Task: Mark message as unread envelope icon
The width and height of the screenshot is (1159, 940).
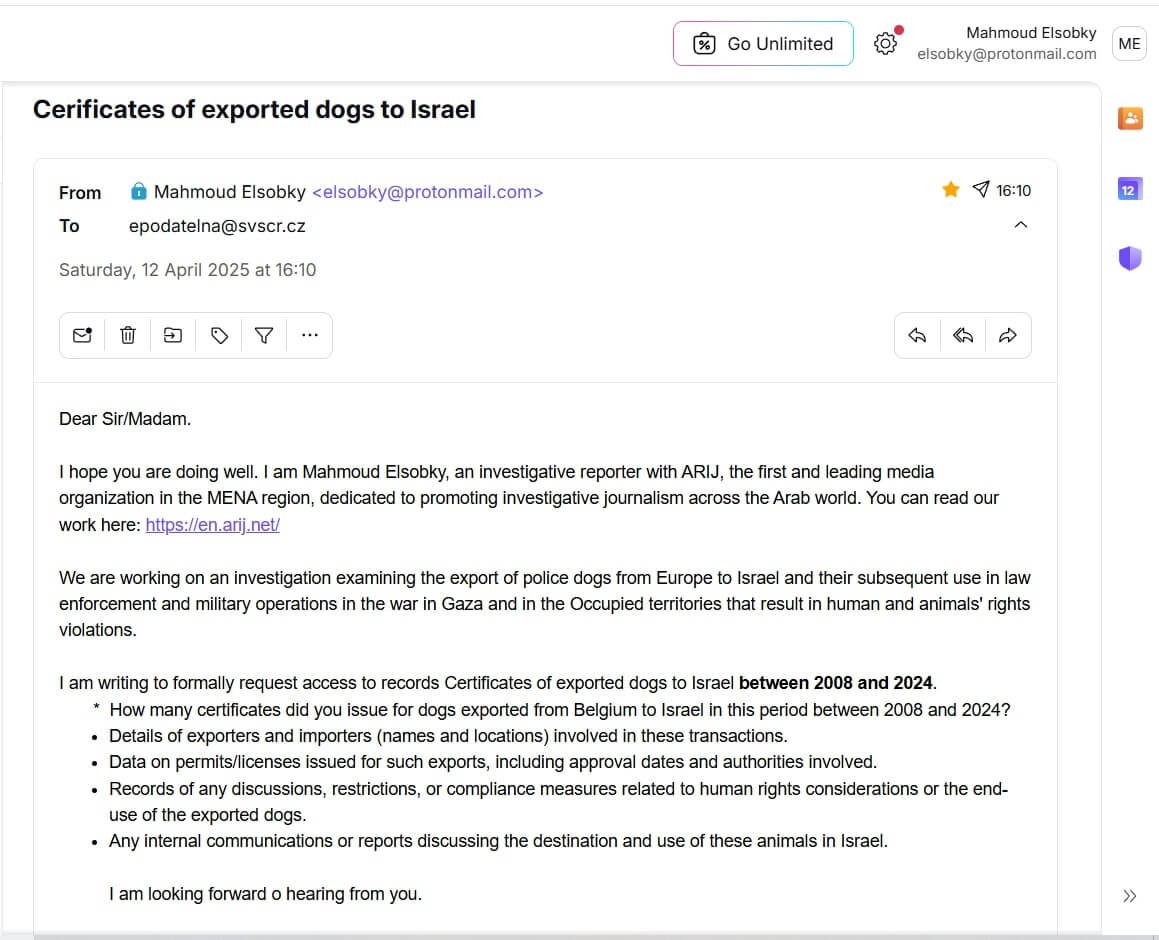Action: click(82, 336)
